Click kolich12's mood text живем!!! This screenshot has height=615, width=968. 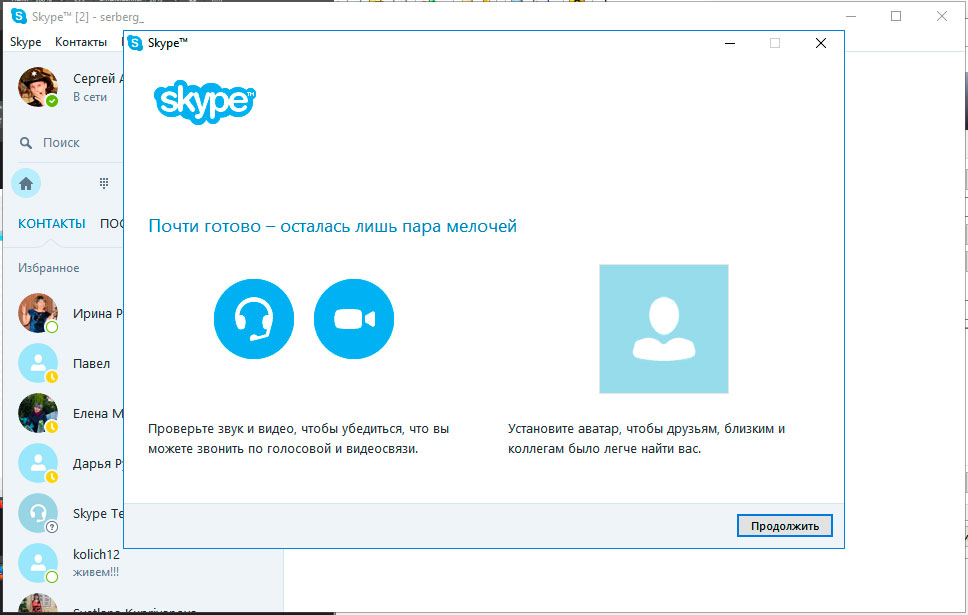click(96, 572)
